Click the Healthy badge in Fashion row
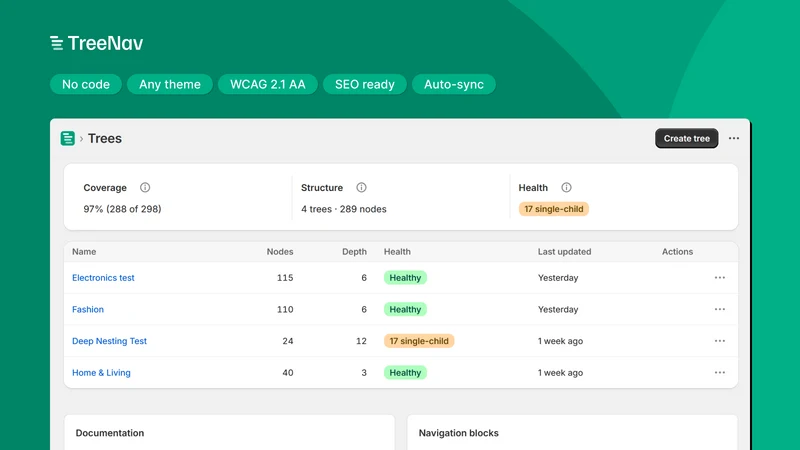Image resolution: width=800 pixels, height=450 pixels. tap(405, 309)
